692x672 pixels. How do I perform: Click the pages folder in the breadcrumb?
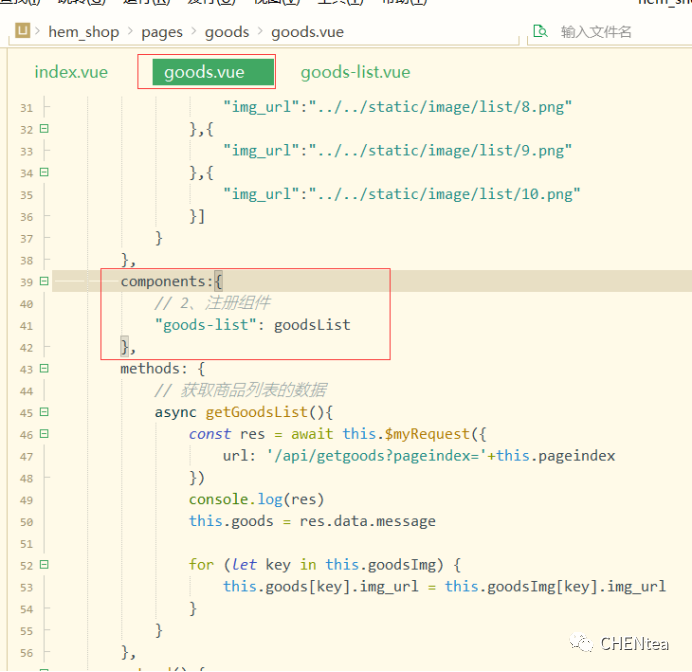tap(162, 32)
